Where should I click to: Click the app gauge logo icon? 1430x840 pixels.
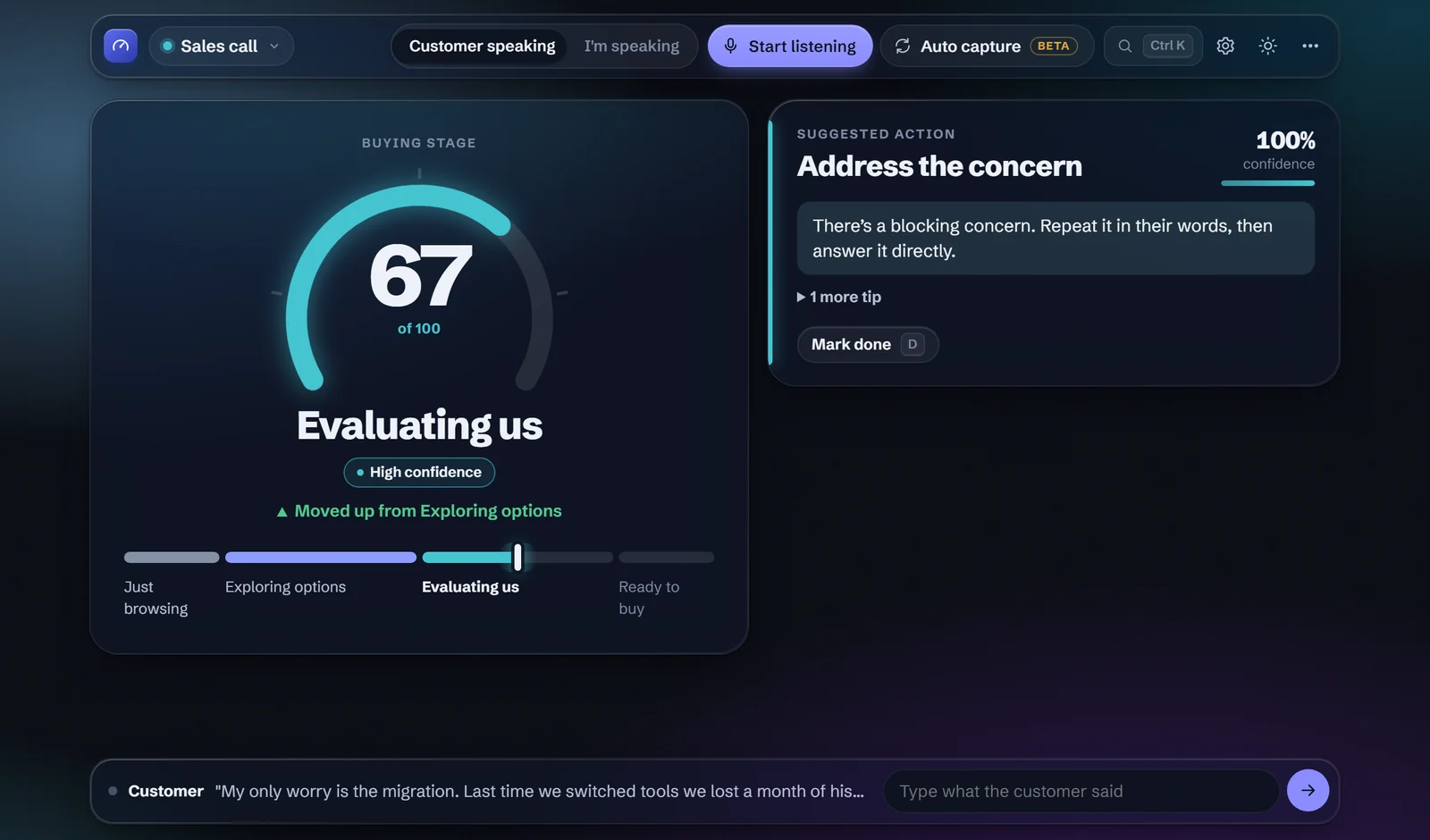click(121, 46)
